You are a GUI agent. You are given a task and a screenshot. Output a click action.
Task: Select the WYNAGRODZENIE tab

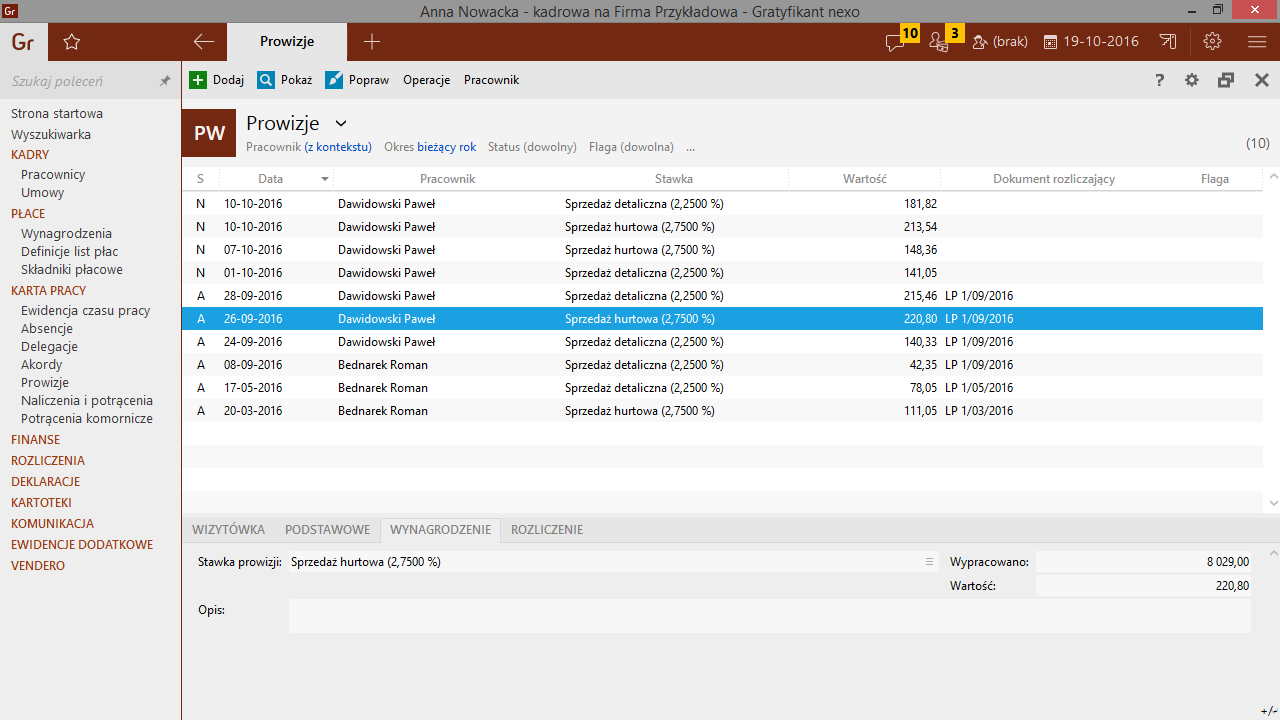440,530
